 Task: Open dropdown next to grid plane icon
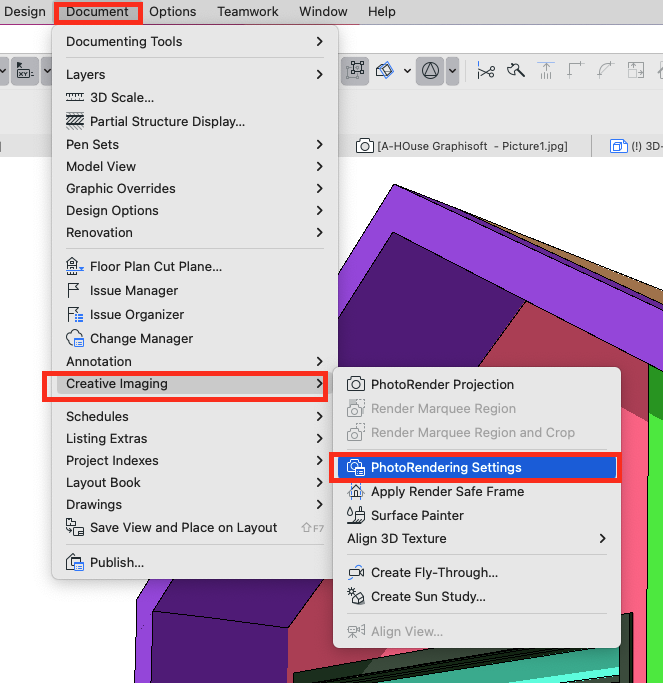[407, 71]
